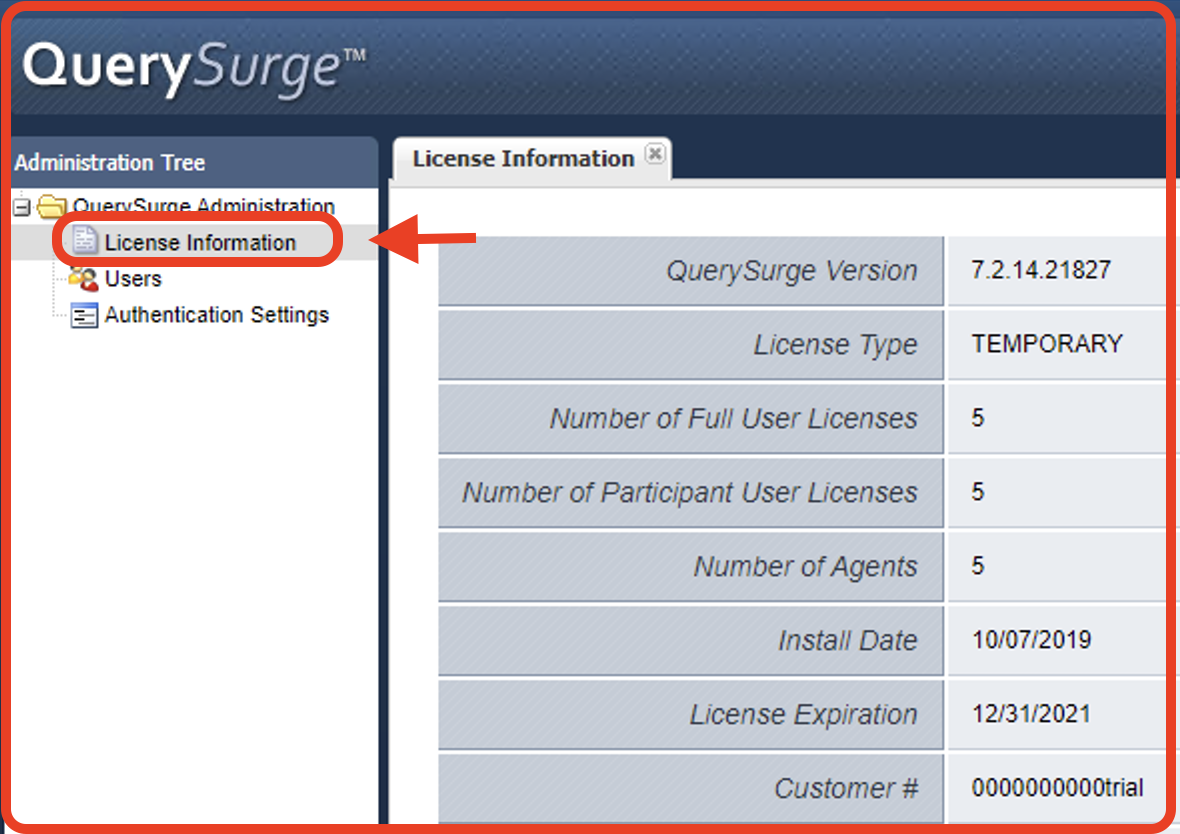Select the Number of Agents label
Viewport: 1180px width, 834px height.
point(690,566)
